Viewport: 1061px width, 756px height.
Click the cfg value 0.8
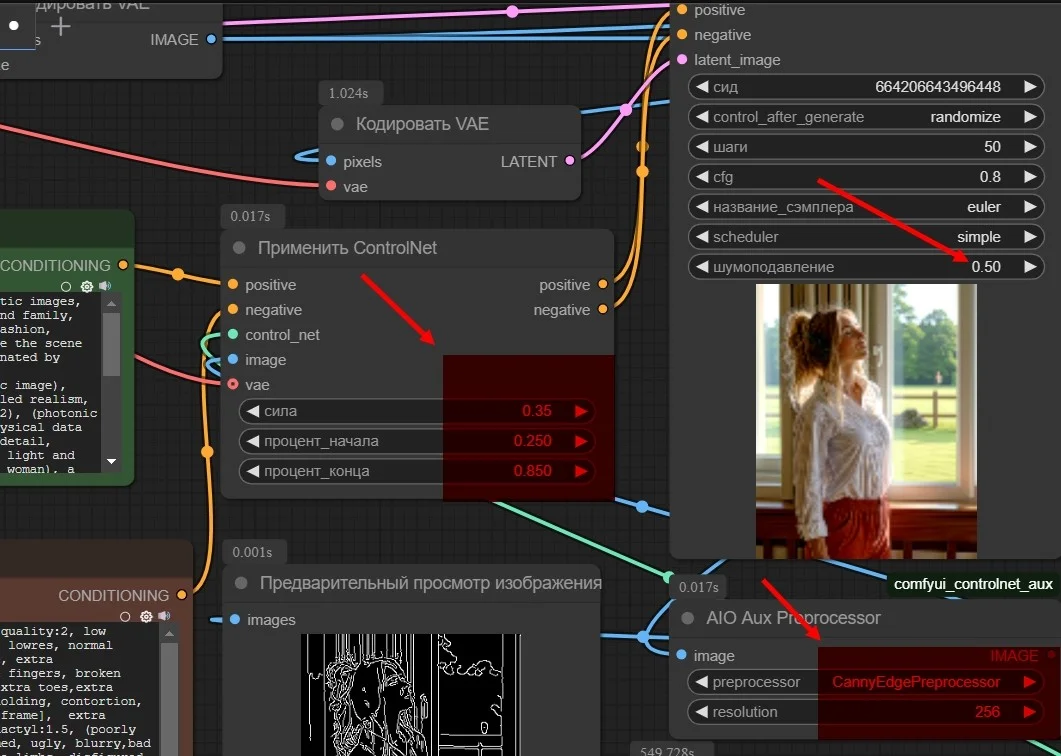pyautogui.click(x=990, y=177)
